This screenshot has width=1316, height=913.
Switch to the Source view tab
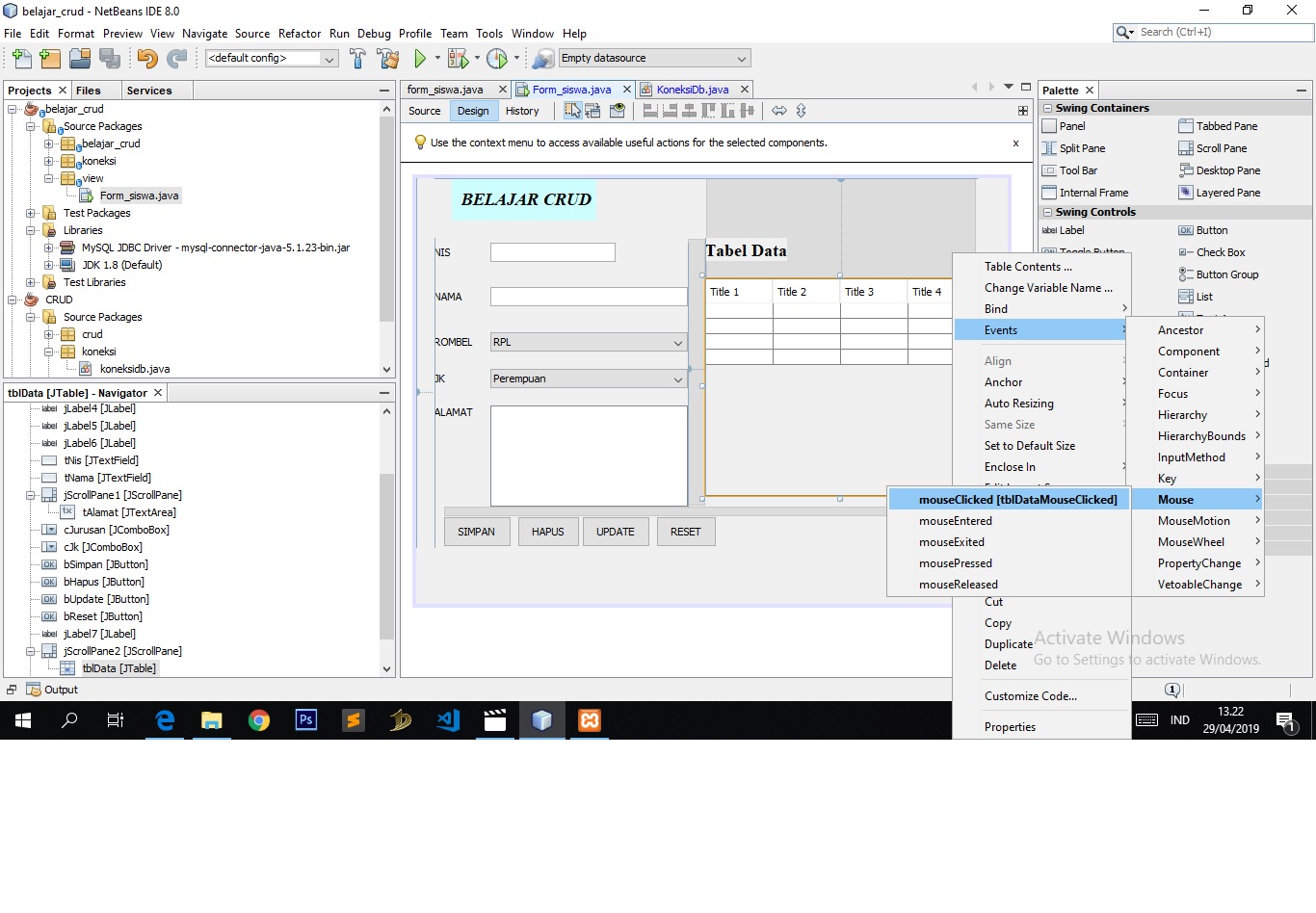point(424,110)
